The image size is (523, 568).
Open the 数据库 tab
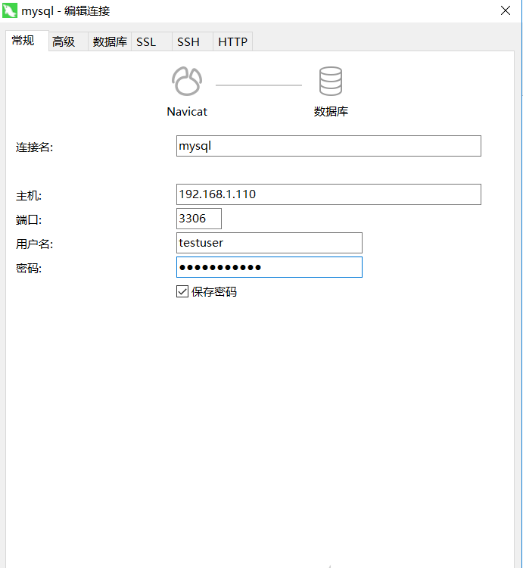[110, 42]
